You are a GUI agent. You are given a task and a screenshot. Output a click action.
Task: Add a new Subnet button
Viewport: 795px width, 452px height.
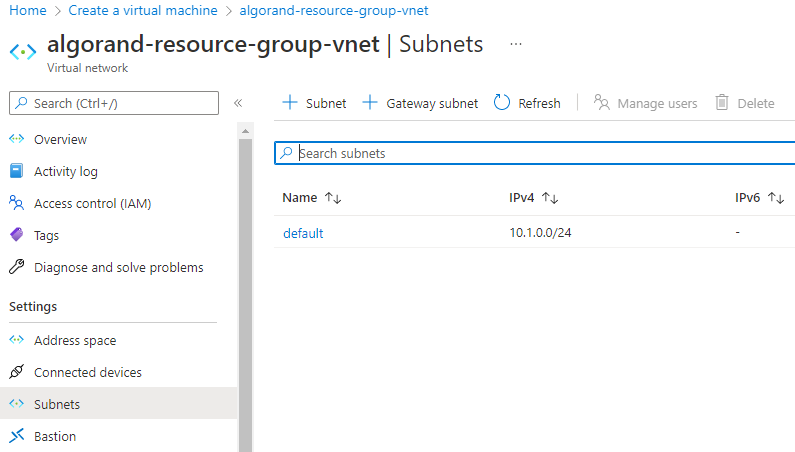[x=314, y=103]
